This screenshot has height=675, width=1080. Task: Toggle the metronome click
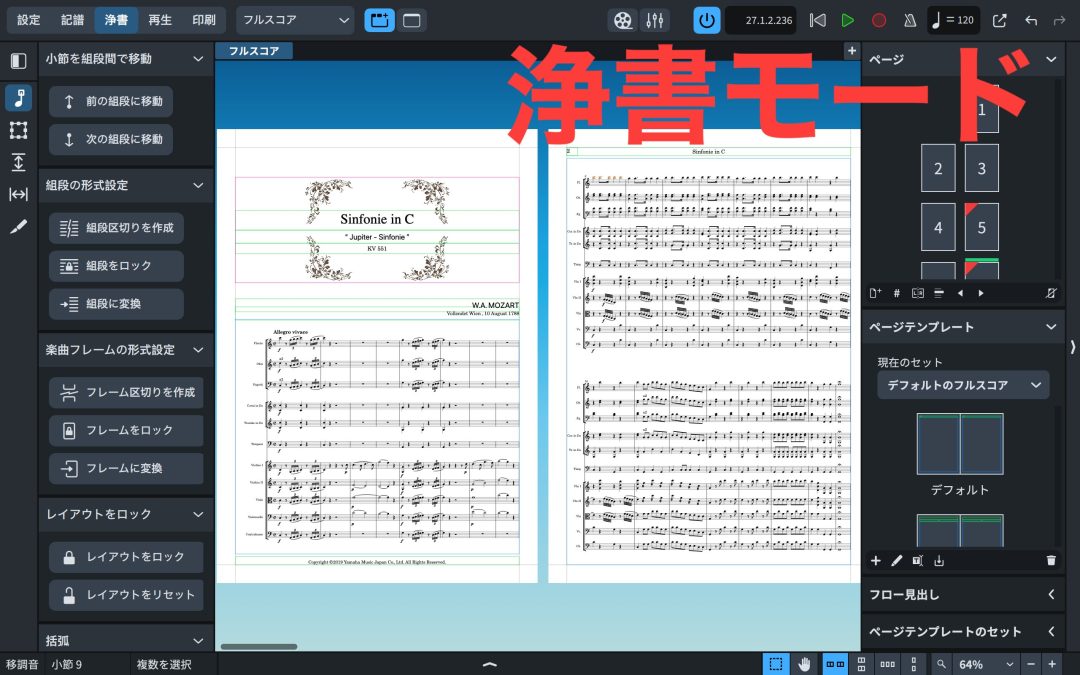coord(910,21)
